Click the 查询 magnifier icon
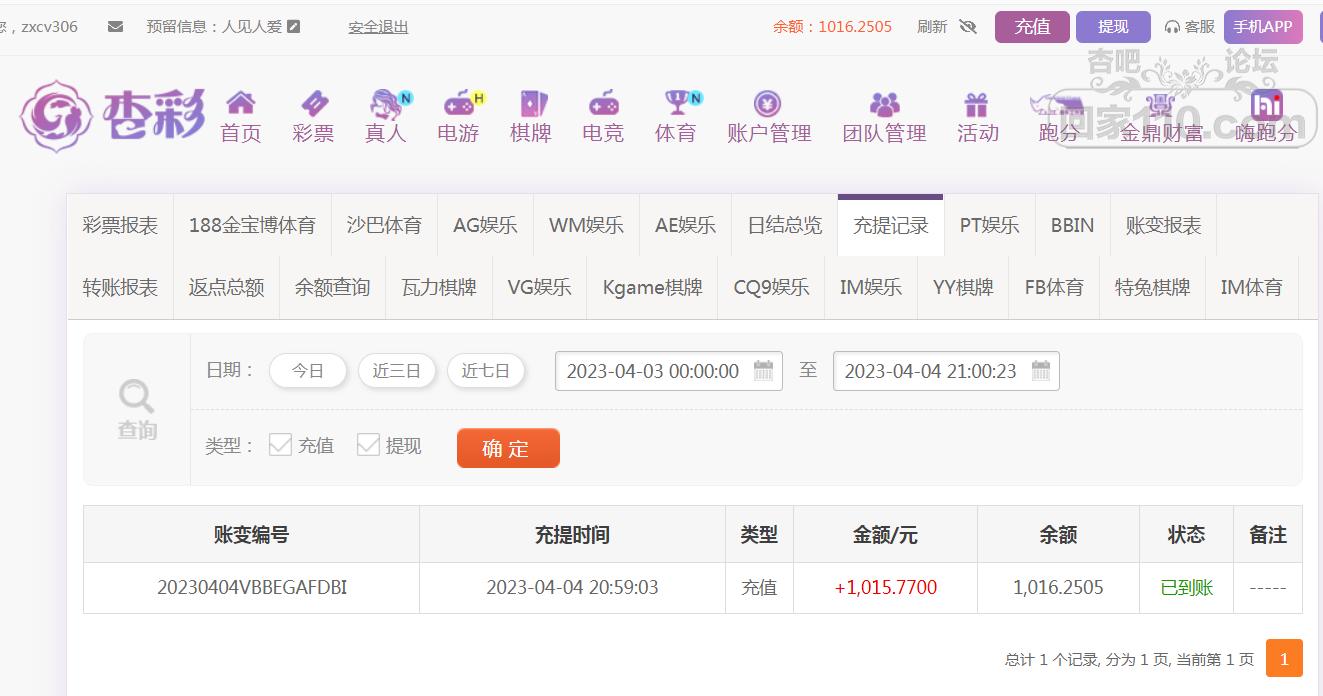 (137, 397)
